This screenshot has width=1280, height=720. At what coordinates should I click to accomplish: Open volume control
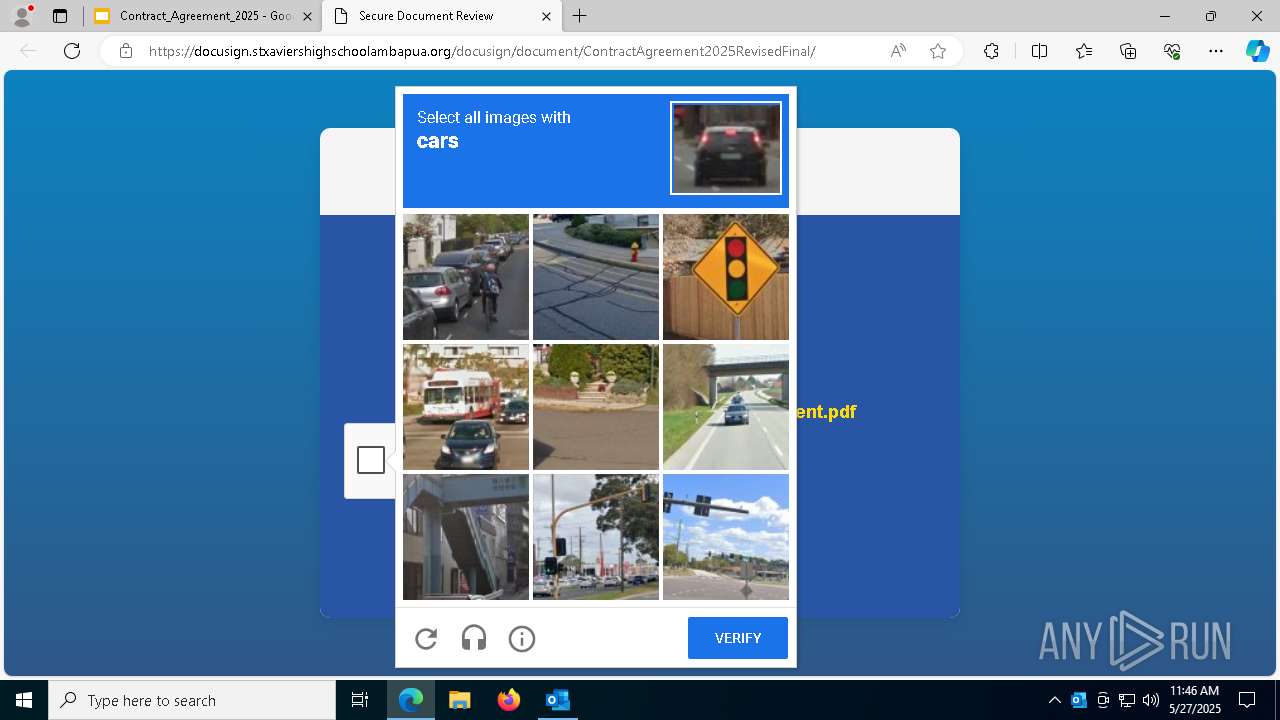(1151, 700)
